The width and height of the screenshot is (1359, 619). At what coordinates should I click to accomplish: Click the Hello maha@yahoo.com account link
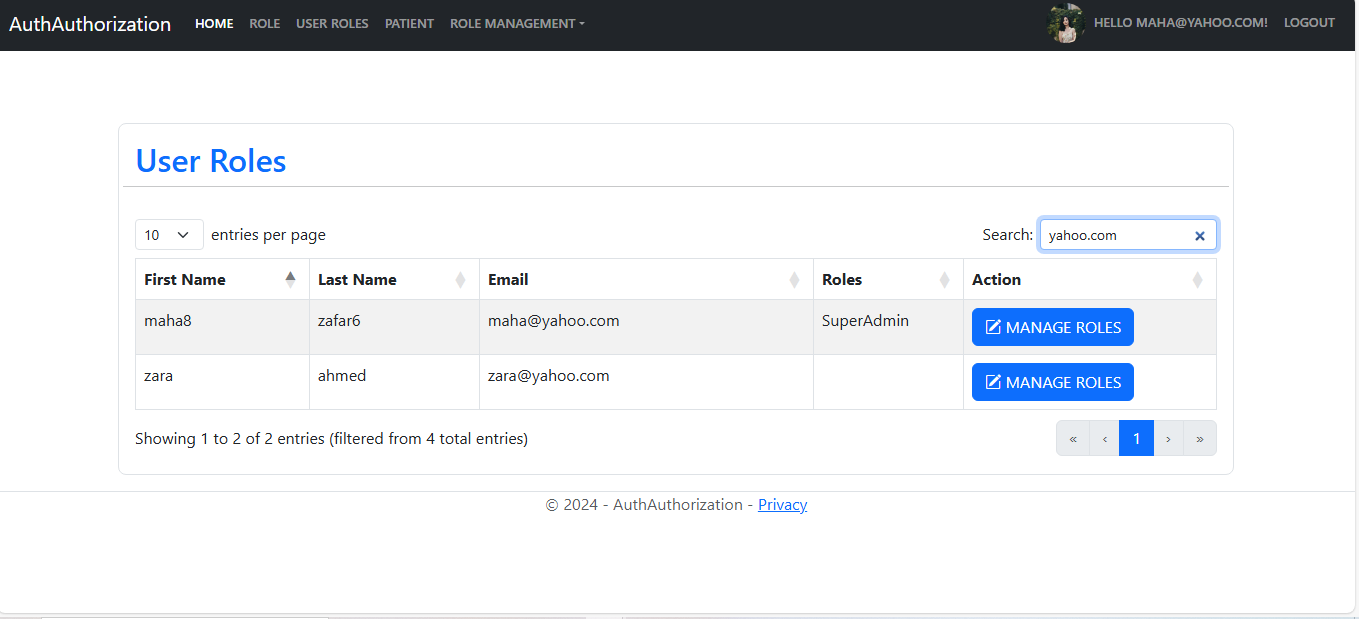pos(1181,23)
